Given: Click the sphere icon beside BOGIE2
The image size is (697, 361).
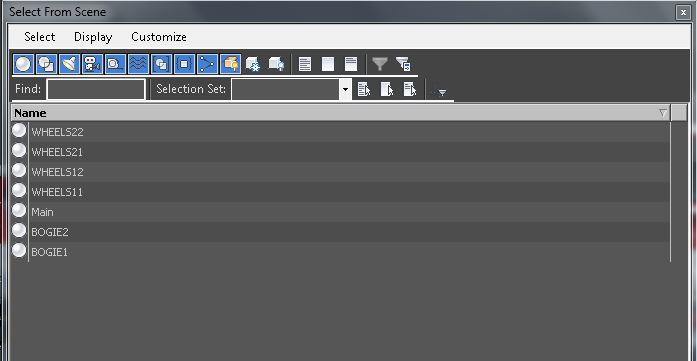Looking at the screenshot, I should point(19,230).
